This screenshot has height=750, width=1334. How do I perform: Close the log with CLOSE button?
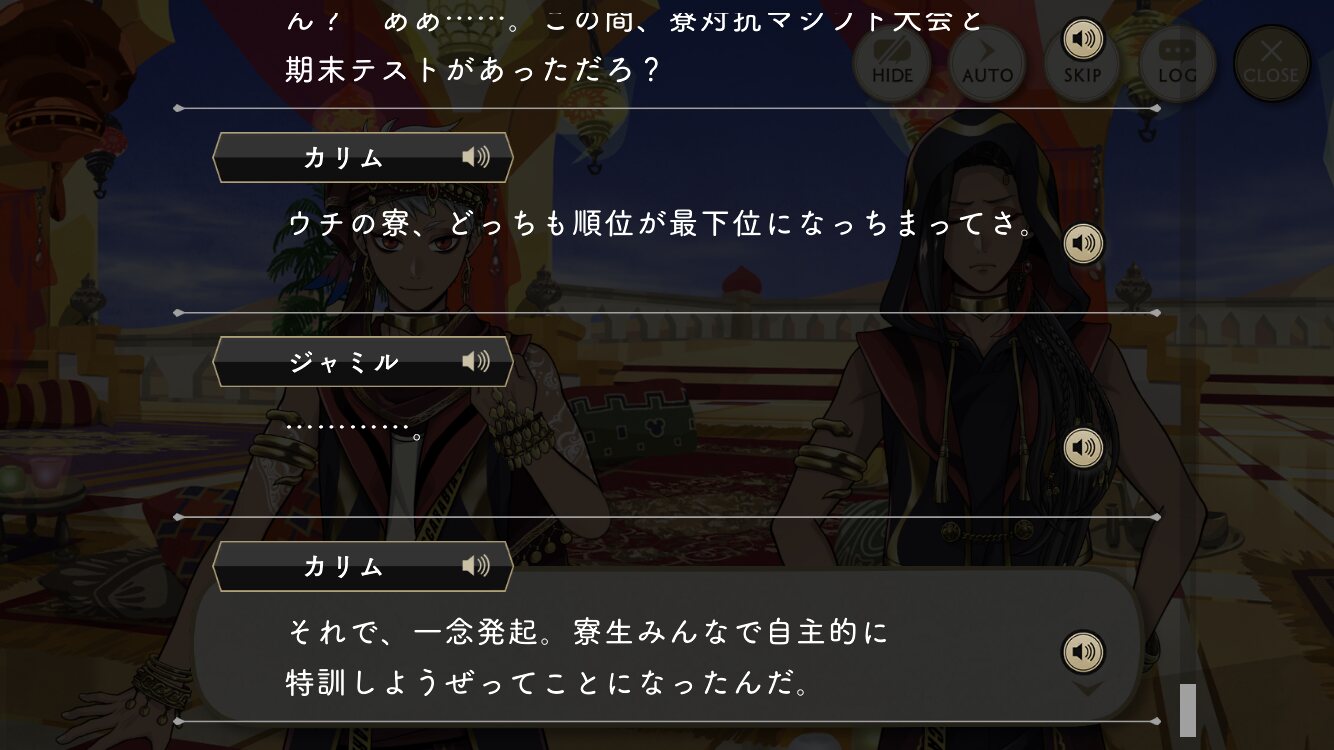click(x=1271, y=63)
